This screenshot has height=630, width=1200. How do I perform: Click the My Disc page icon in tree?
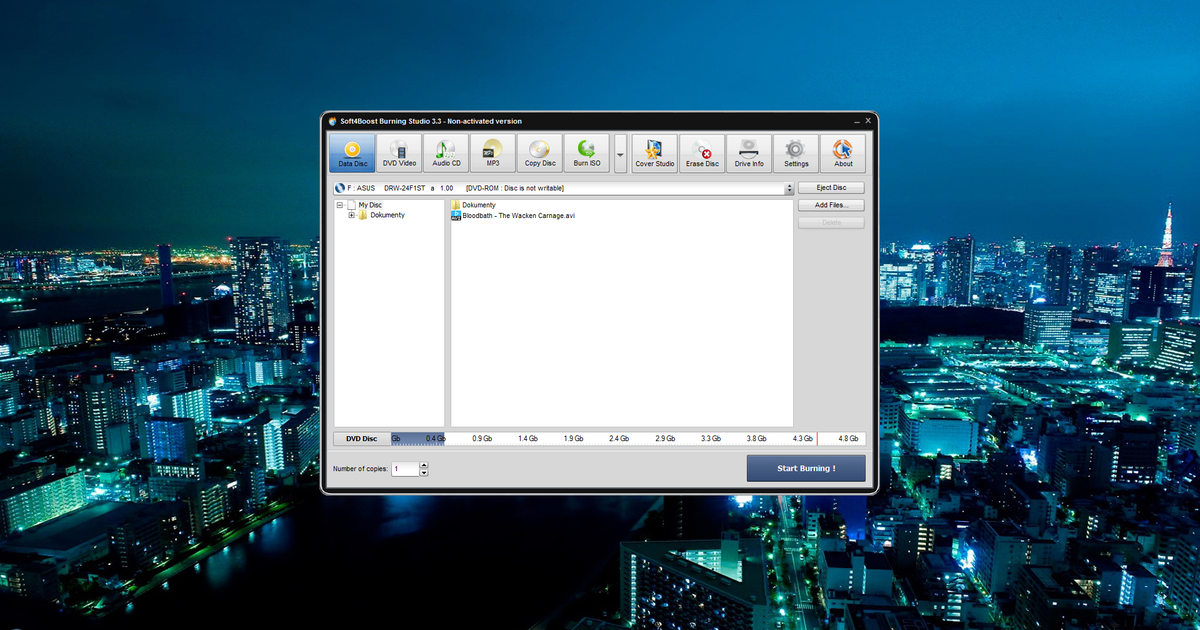click(x=351, y=205)
